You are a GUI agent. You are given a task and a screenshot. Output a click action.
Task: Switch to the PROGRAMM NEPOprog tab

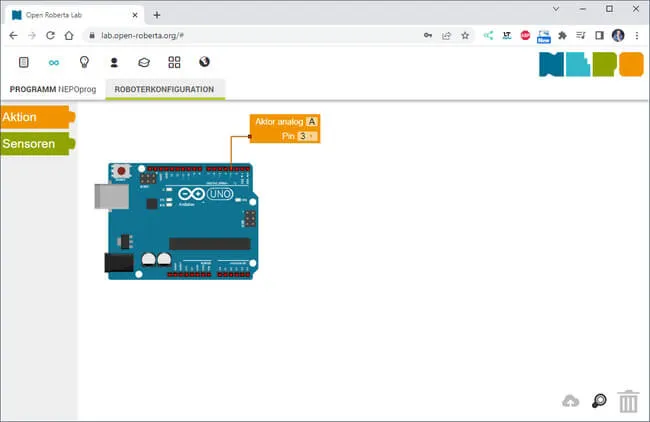51,89
